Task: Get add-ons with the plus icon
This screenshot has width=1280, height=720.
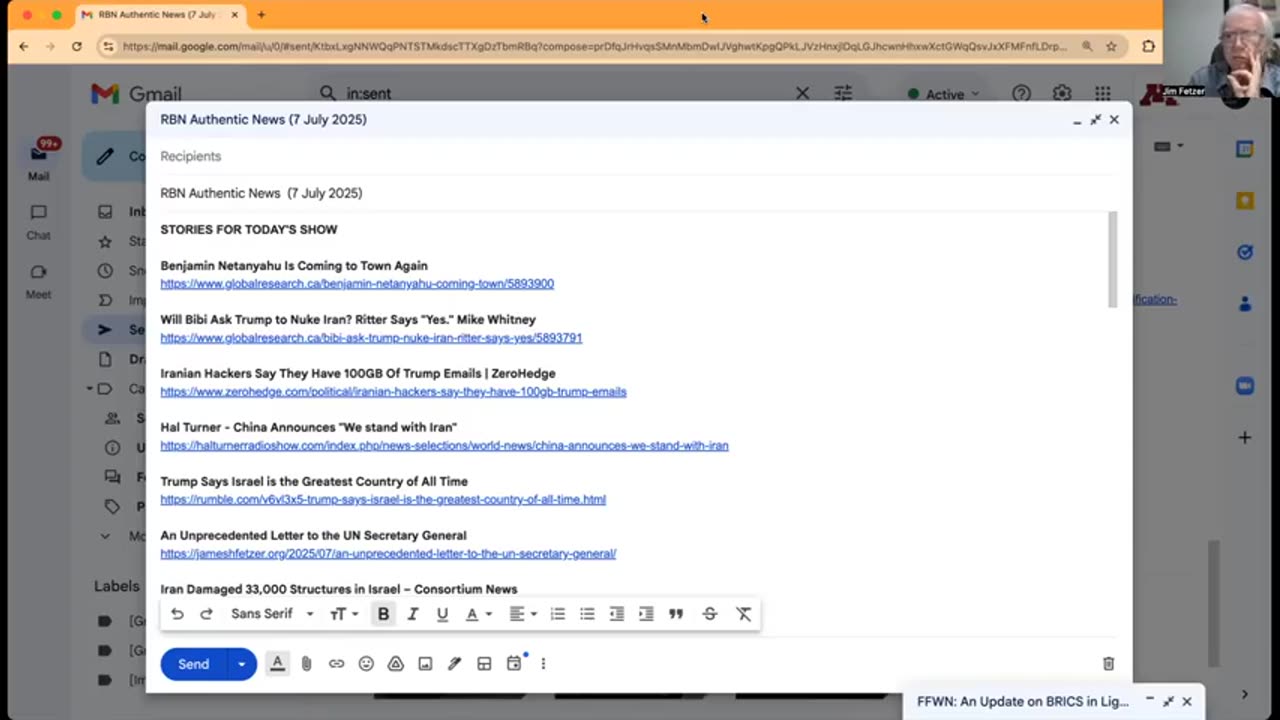Action: [1245, 437]
